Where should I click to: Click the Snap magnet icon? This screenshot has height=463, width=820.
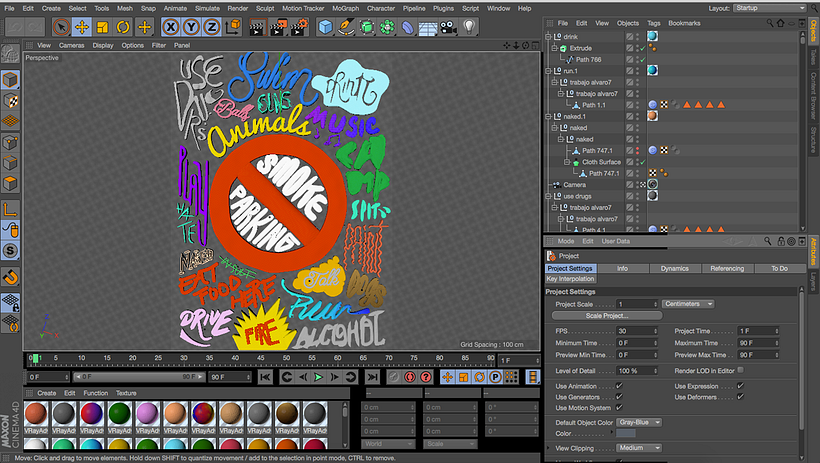(10, 277)
